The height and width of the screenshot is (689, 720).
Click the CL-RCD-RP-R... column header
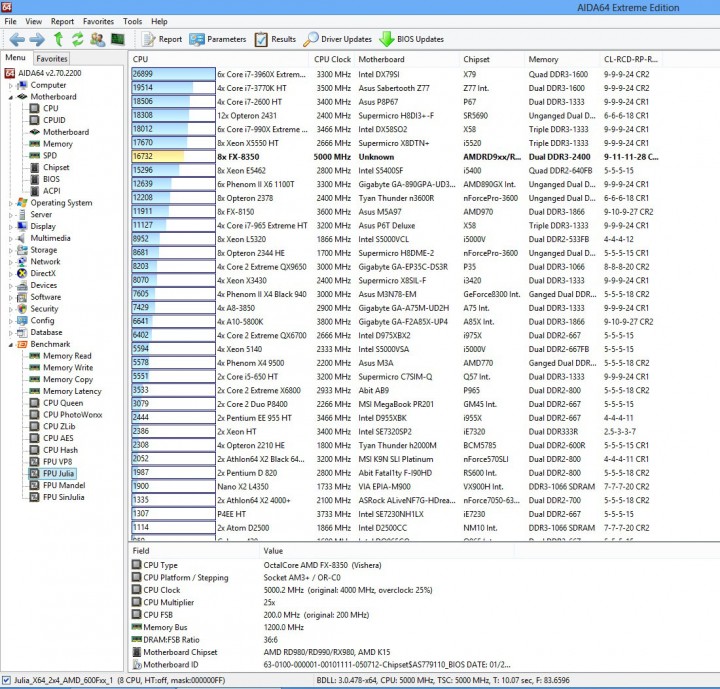coord(631,59)
